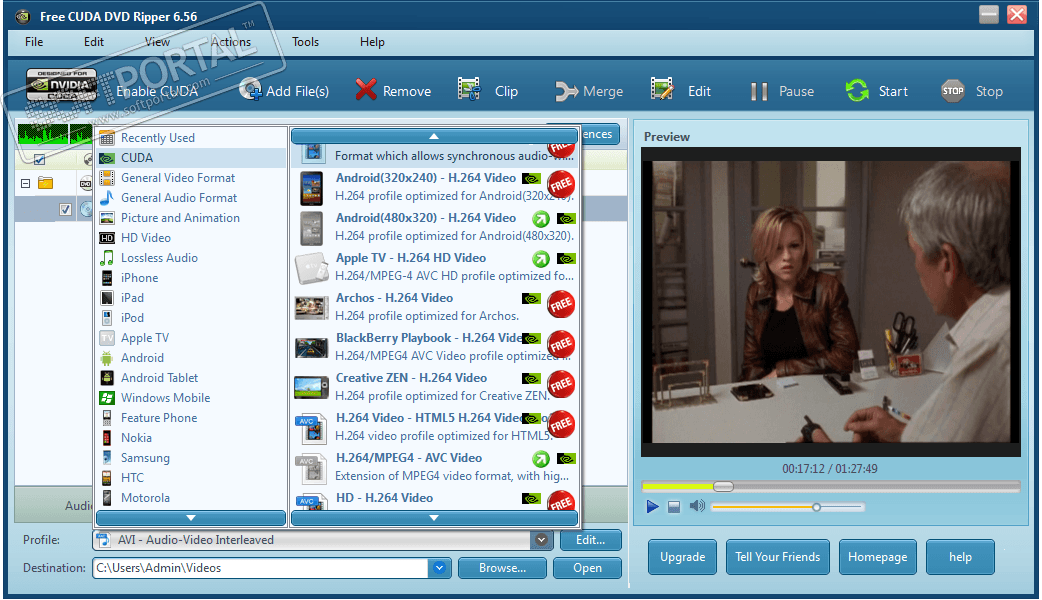Select BlackBerry Playbook H.264 Video profile
This screenshot has height=600, width=1042.
coord(435,347)
